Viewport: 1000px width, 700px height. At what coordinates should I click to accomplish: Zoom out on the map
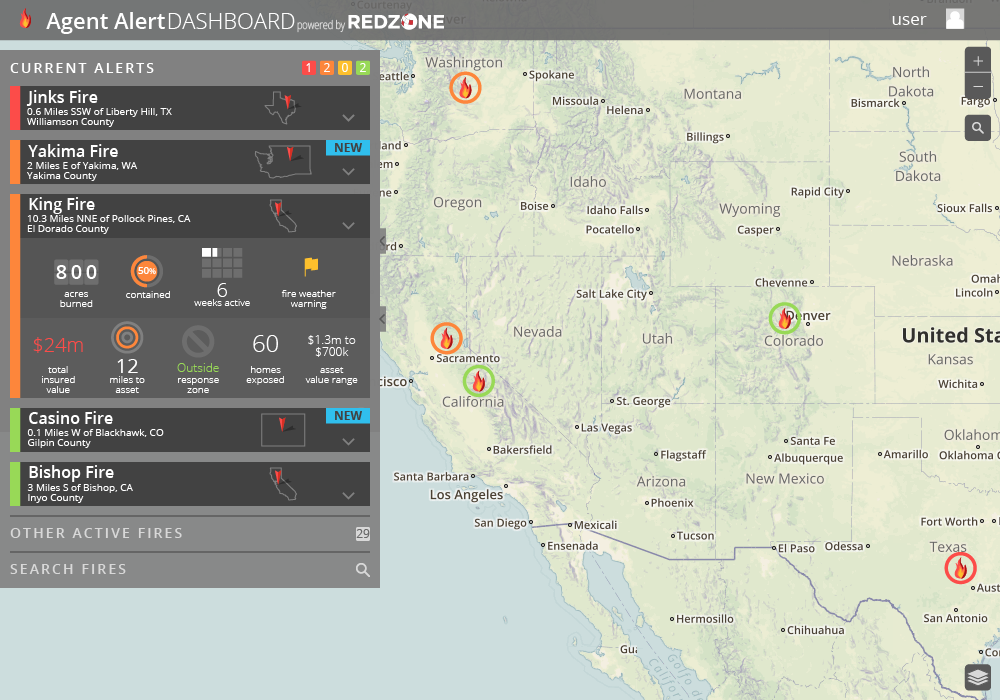[978, 86]
